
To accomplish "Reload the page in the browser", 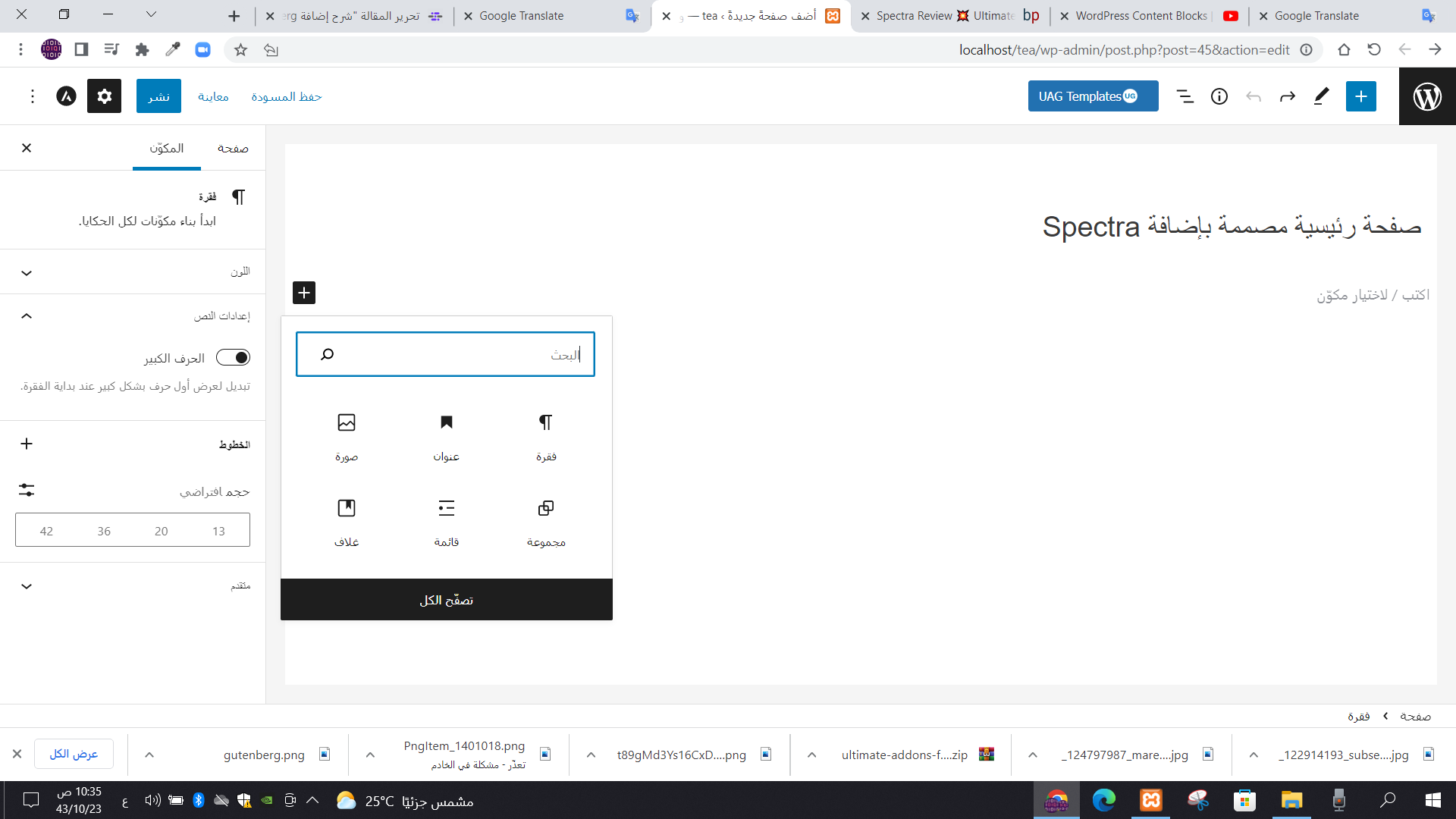I will click(1374, 49).
